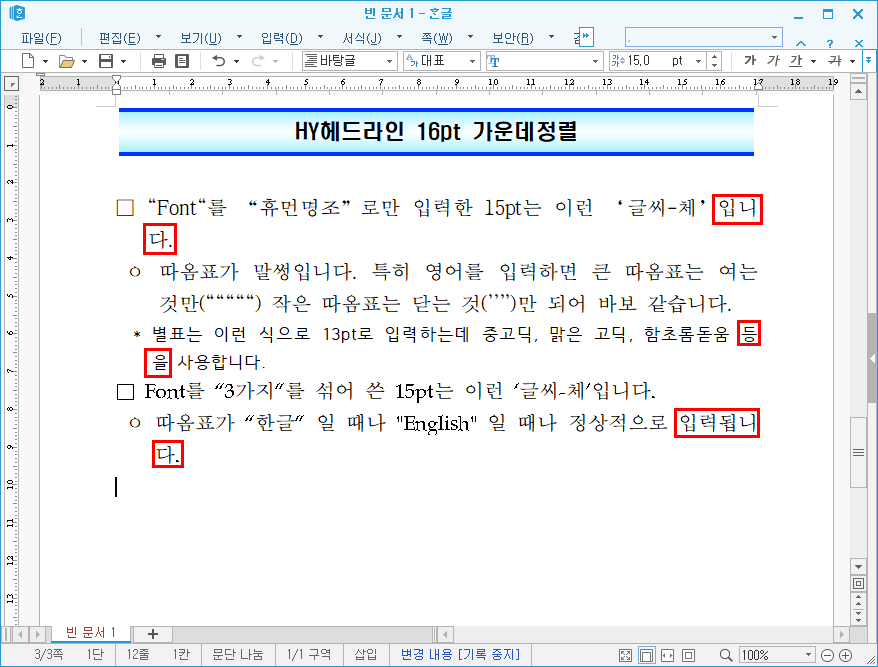This screenshot has height=667, width=878.
Task: Click the horizontal scrollbar right arrow
Action: coord(841,635)
